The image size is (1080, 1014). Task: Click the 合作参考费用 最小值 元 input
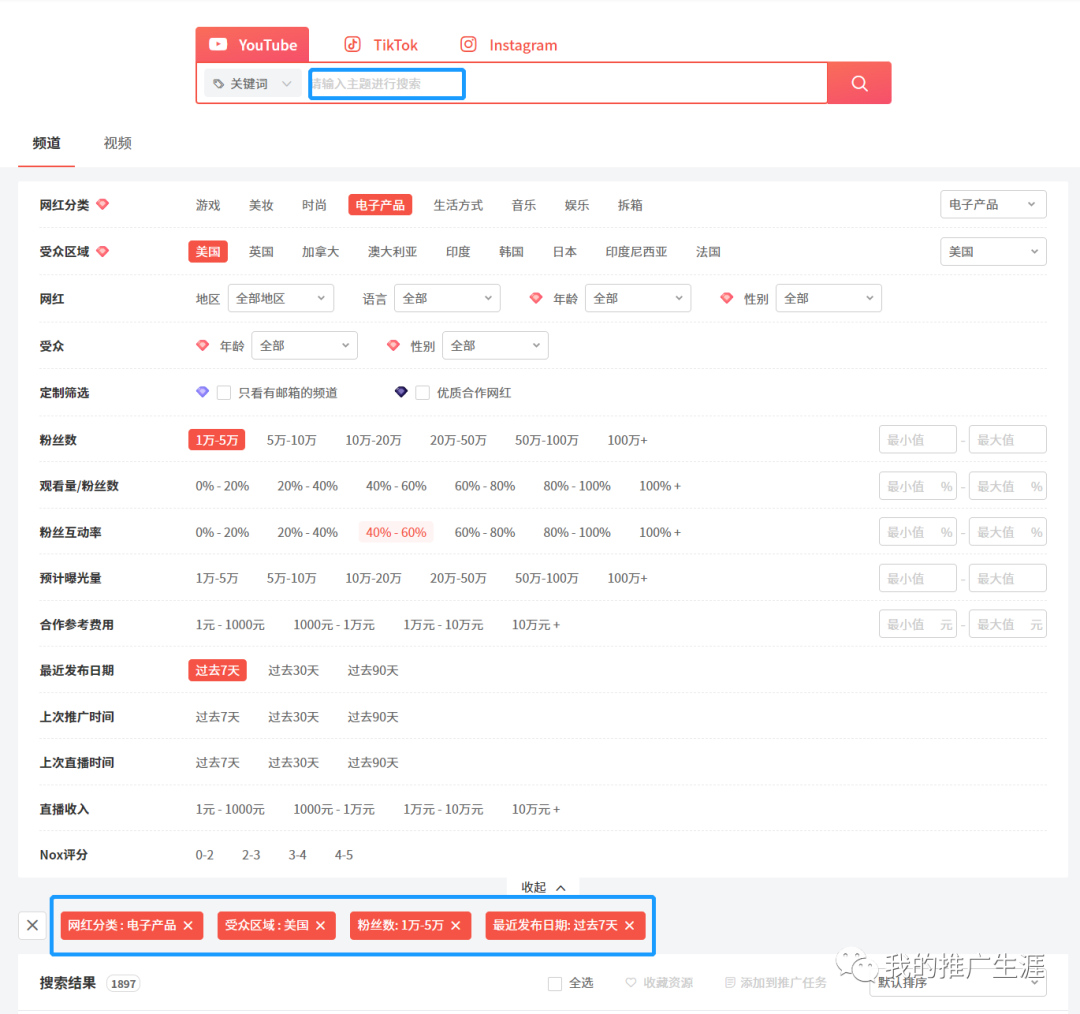pos(917,624)
